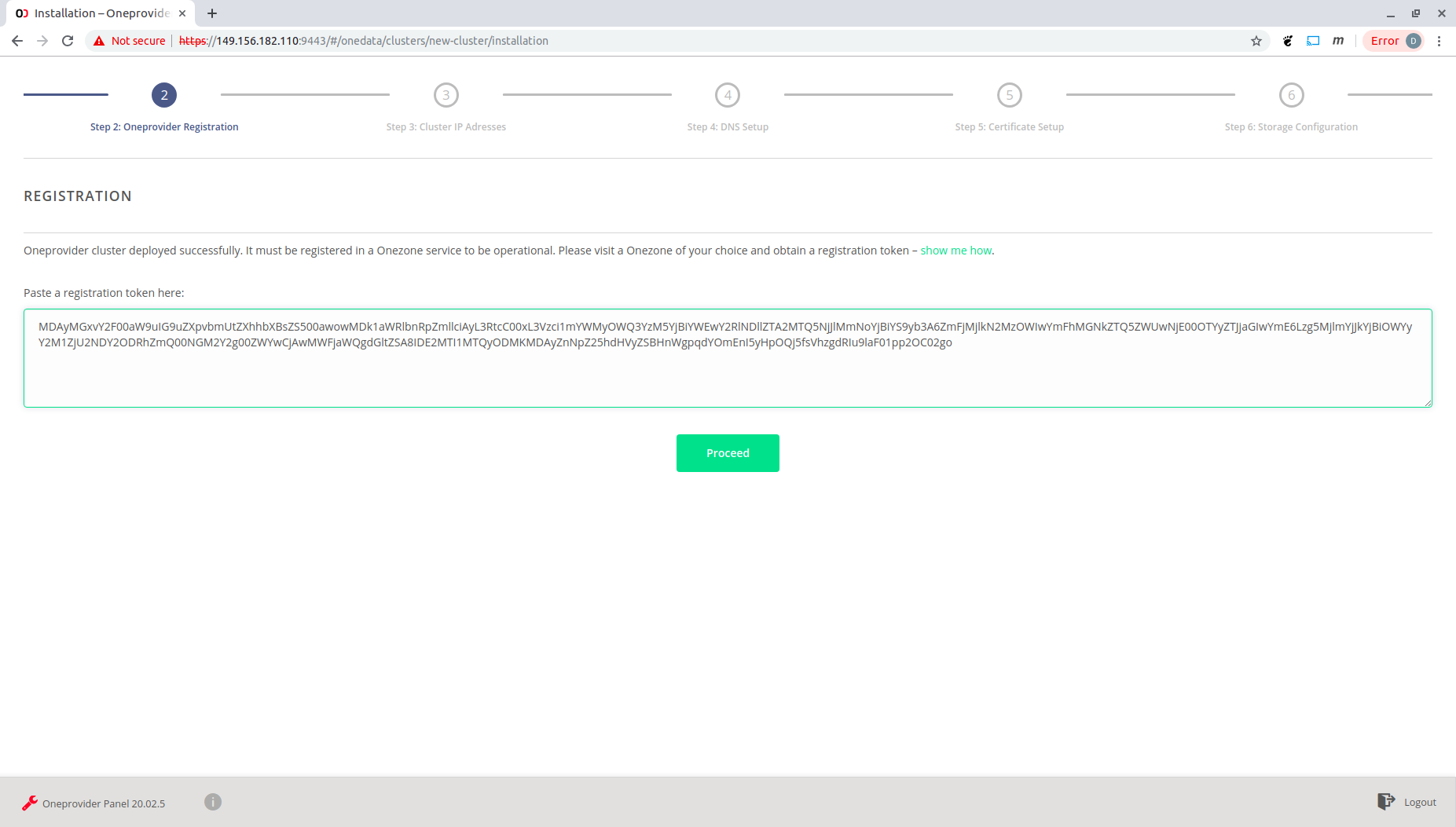Click 'Oneprovider Panel 20.02.5' version text
1456x827 pixels.
click(x=104, y=803)
